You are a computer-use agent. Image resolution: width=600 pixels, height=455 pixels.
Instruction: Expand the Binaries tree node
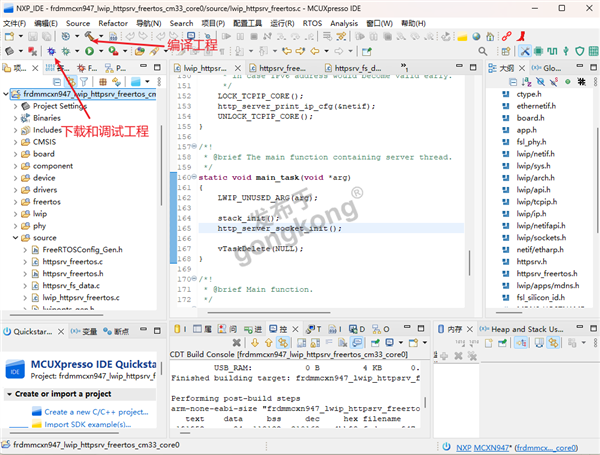[x=15, y=118]
